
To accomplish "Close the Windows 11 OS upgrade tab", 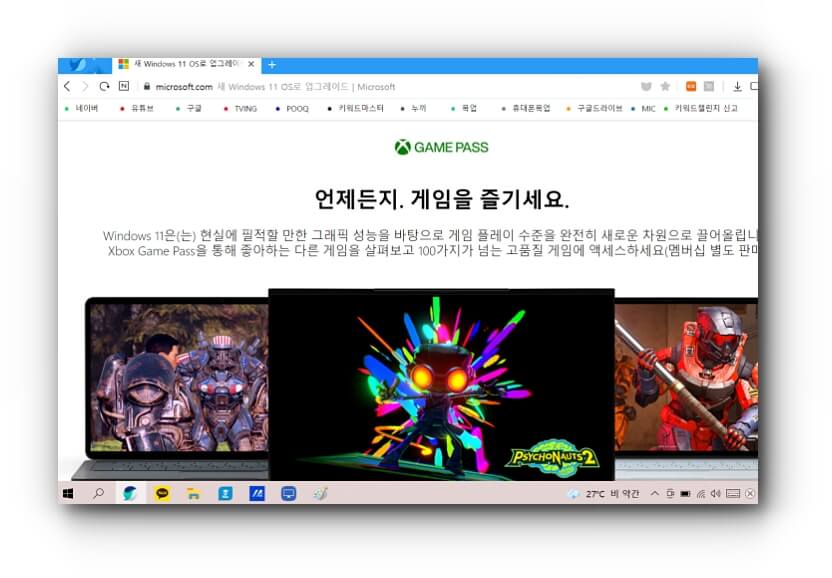I will point(251,64).
